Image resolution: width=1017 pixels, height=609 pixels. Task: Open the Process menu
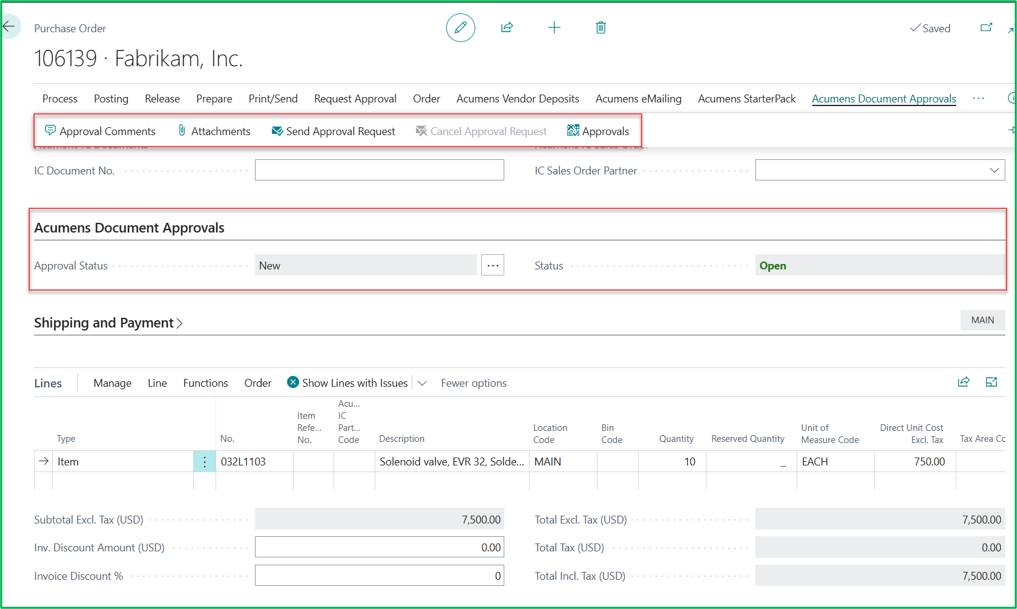[60, 99]
